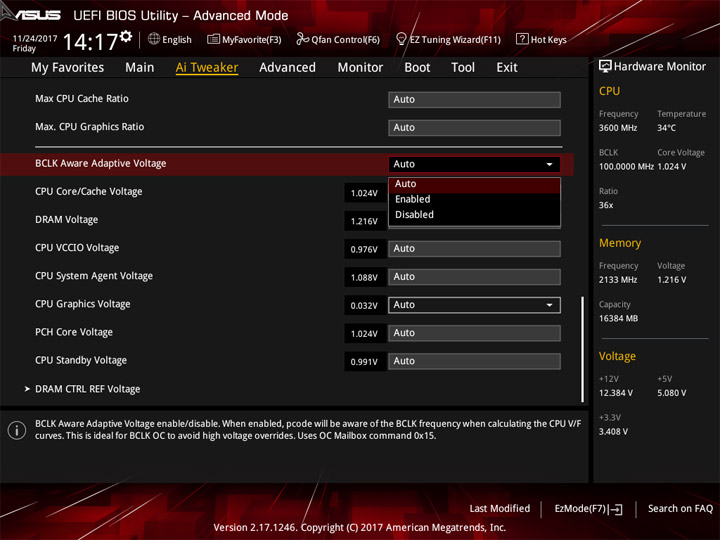Click the settings list scrollbar
The image size is (720, 540).
point(583,349)
